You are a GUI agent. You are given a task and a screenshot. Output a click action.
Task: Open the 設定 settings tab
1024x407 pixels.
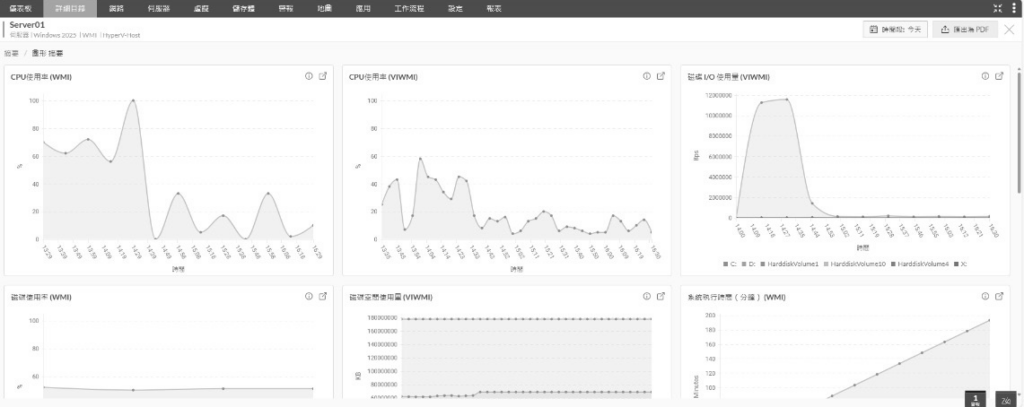455,8
